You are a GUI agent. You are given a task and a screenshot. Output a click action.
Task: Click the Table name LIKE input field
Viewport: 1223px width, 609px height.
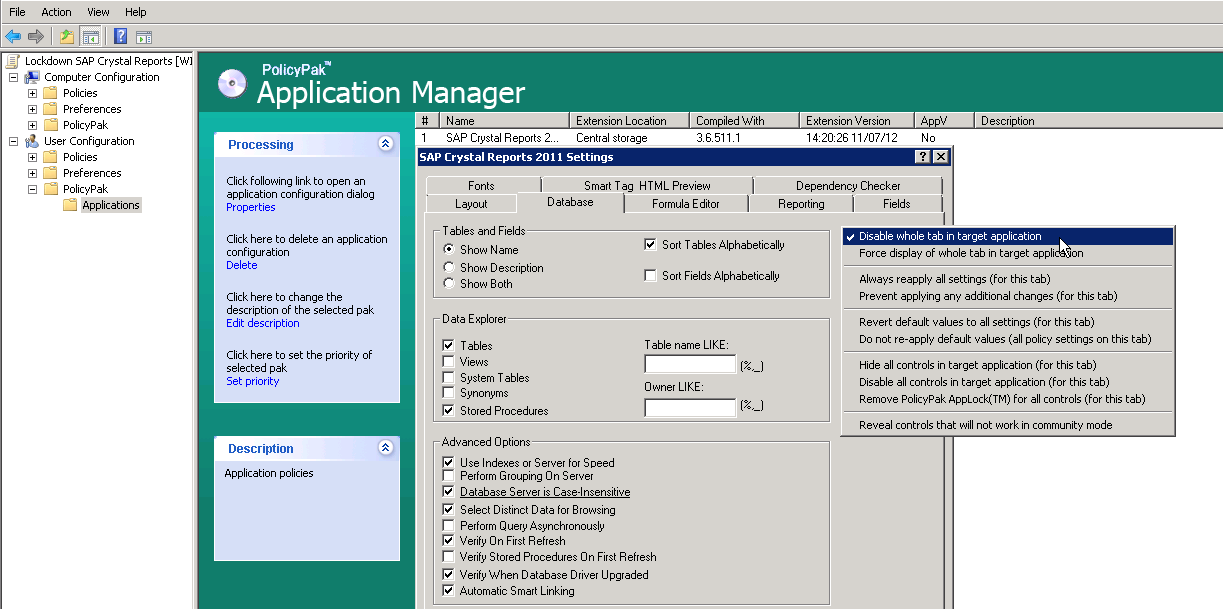(x=690, y=364)
